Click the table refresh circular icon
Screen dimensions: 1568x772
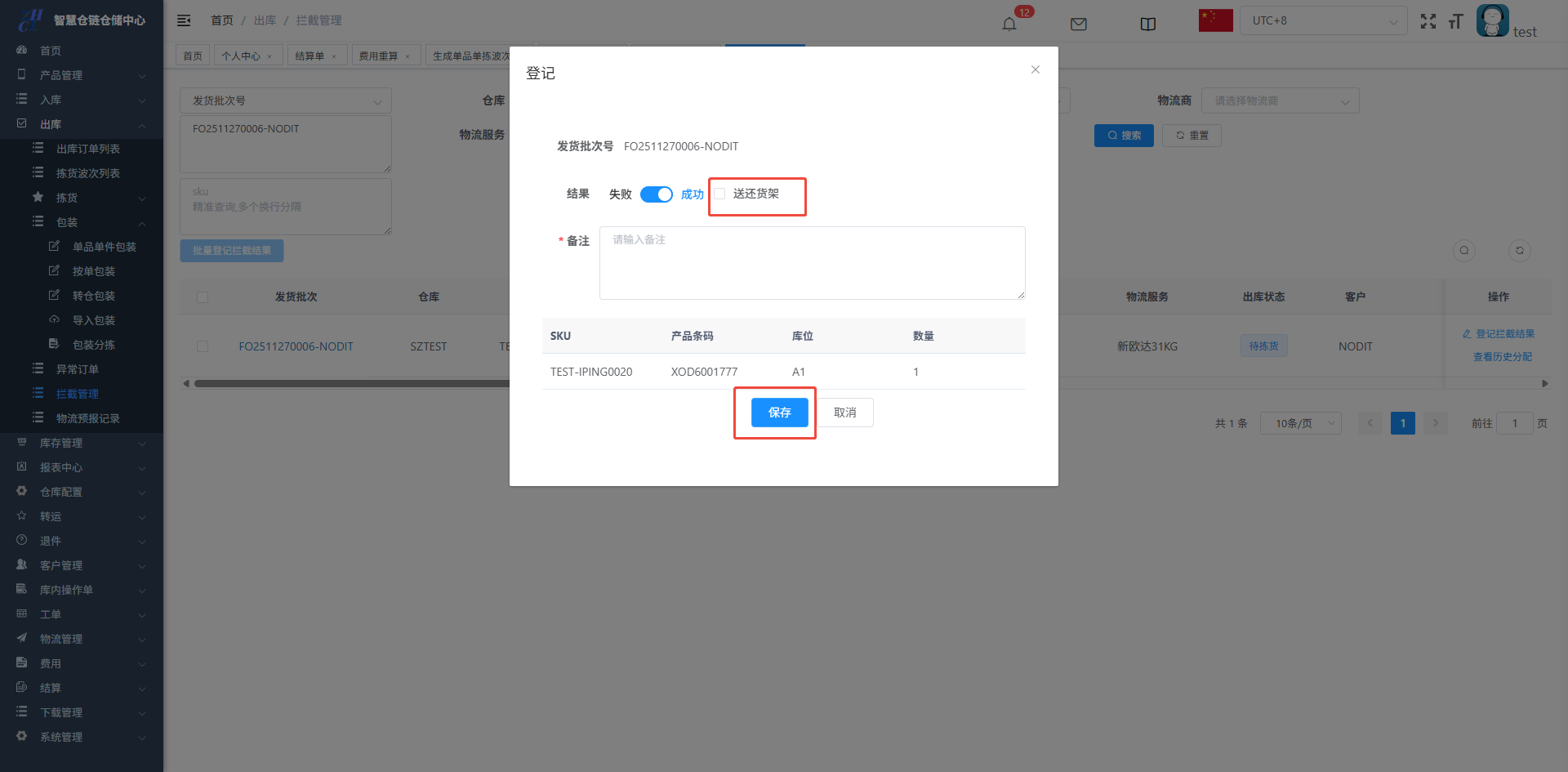coord(1519,251)
